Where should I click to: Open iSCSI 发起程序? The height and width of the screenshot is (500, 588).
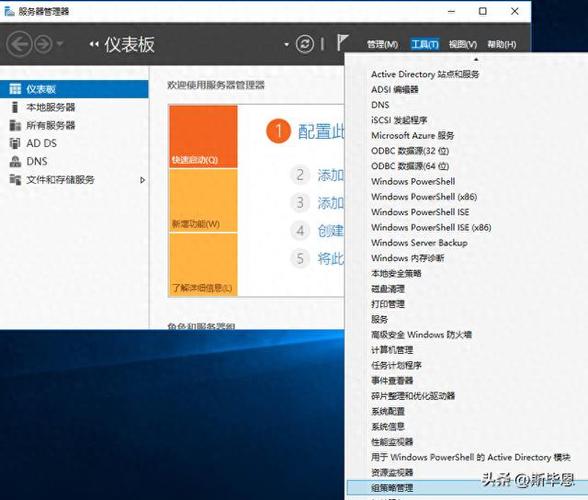click(x=399, y=120)
